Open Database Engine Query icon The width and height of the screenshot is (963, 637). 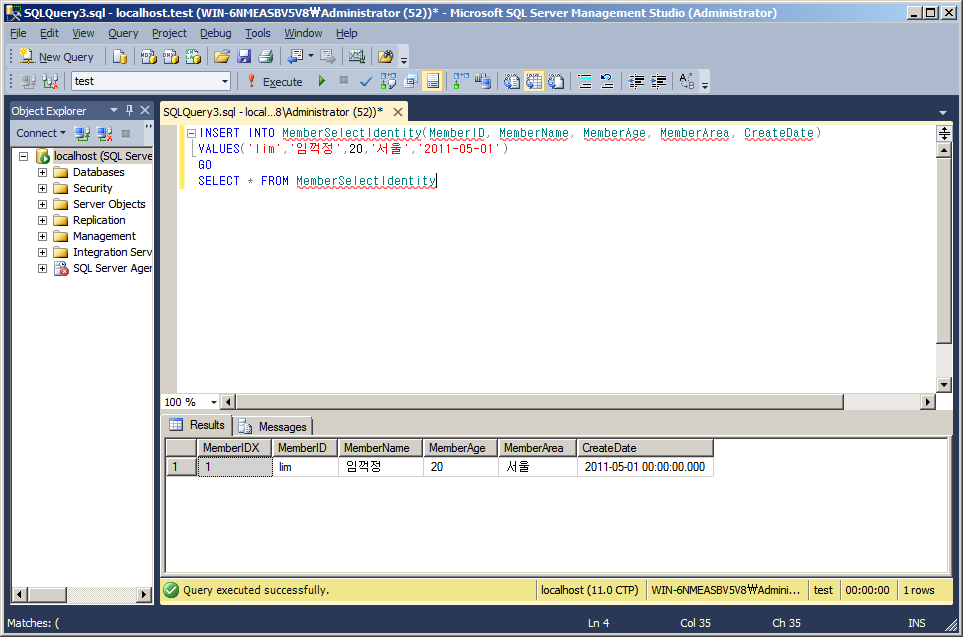120,57
